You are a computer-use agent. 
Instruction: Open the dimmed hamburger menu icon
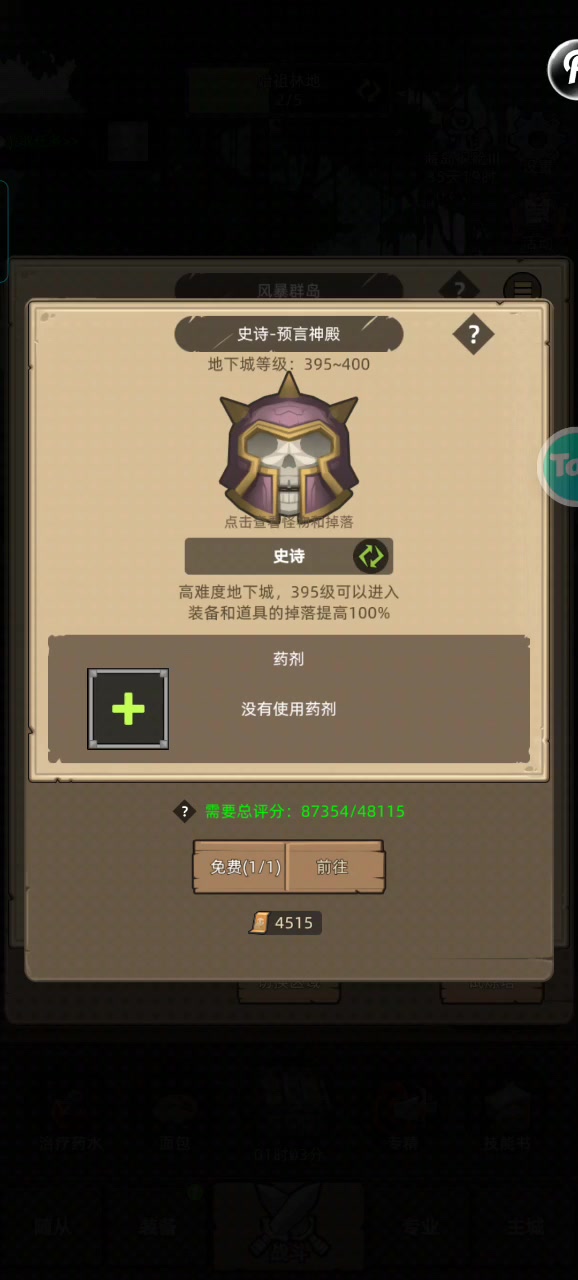pyautogui.click(x=521, y=290)
